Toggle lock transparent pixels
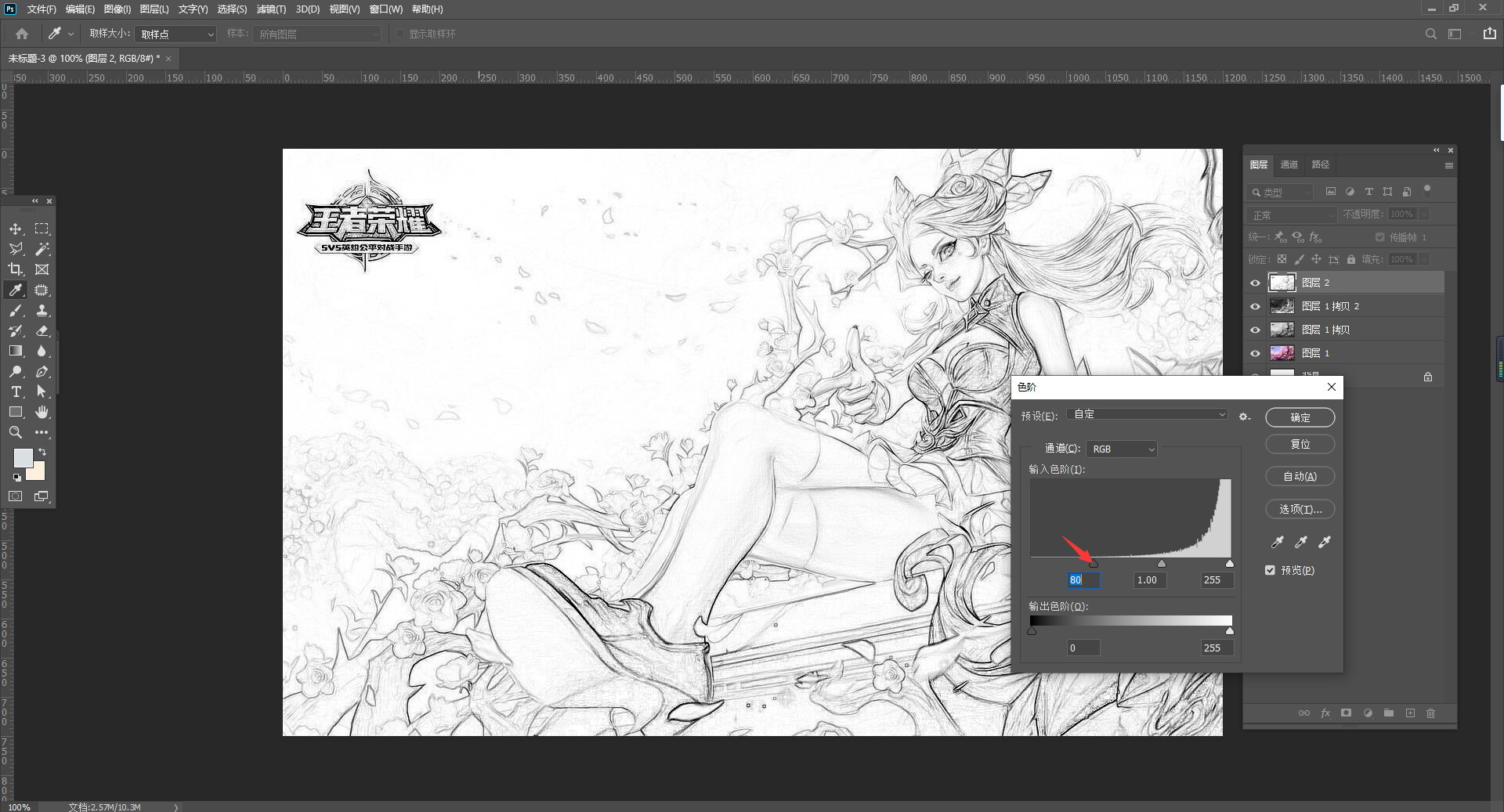The width and height of the screenshot is (1504, 812). pyautogui.click(x=1282, y=259)
